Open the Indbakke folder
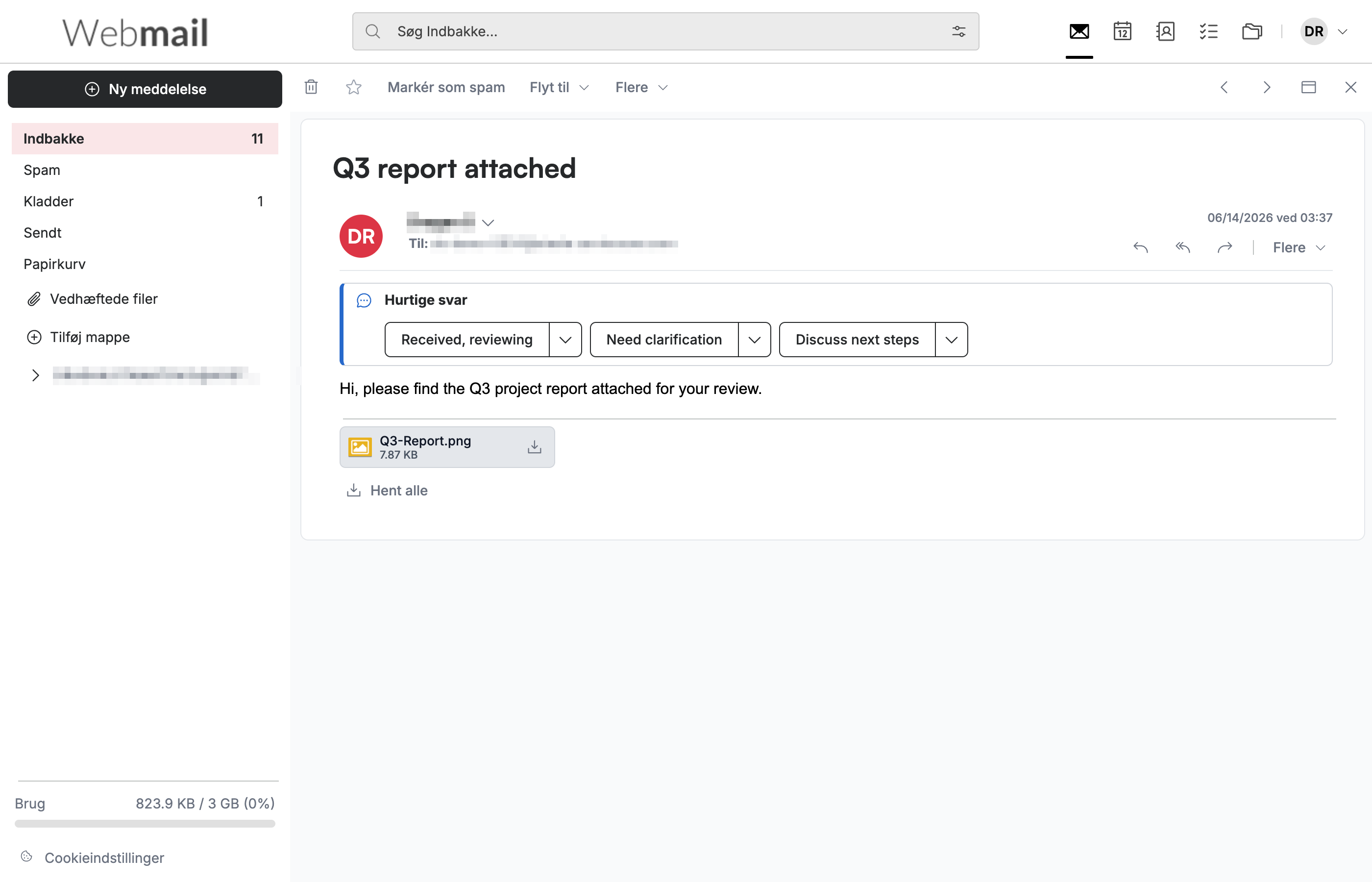 point(145,139)
